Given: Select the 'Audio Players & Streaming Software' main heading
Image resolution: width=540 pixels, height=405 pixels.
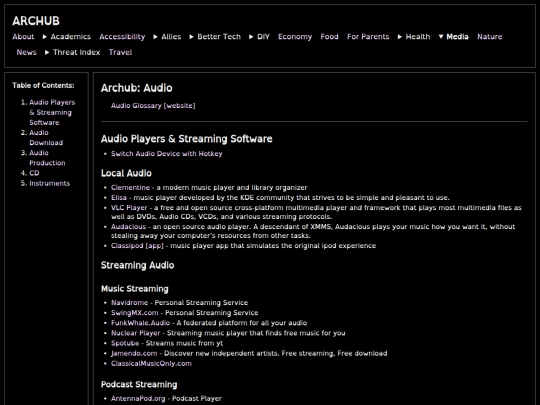Looking at the screenshot, I should pos(186,139).
